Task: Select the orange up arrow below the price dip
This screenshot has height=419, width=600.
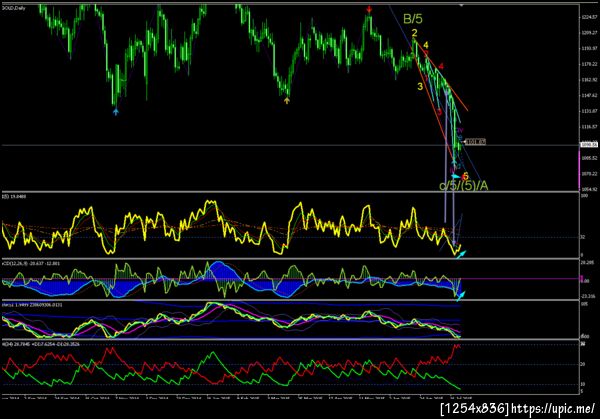Action: pyautogui.click(x=287, y=101)
